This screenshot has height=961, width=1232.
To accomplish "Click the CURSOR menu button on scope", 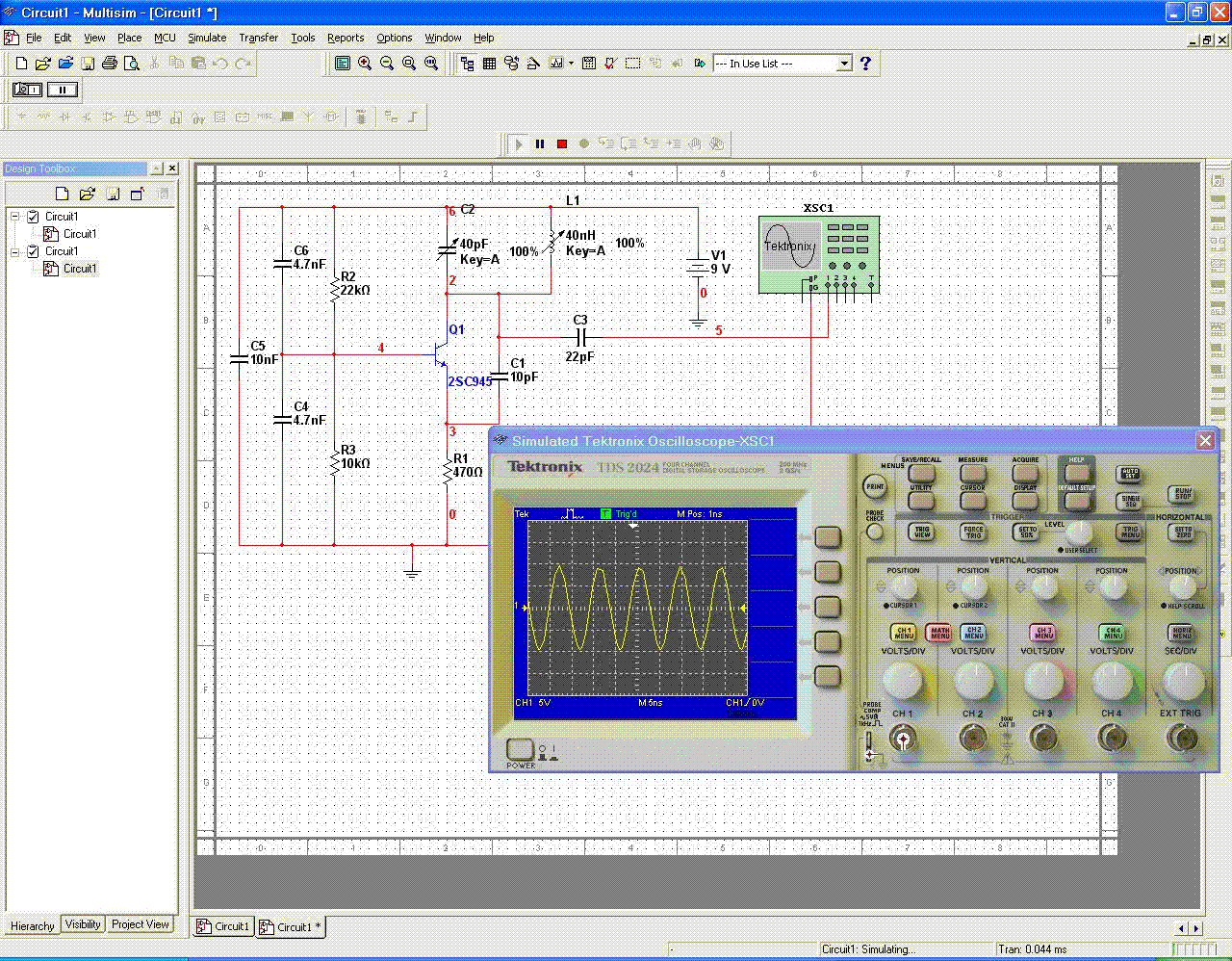I will click(x=973, y=500).
